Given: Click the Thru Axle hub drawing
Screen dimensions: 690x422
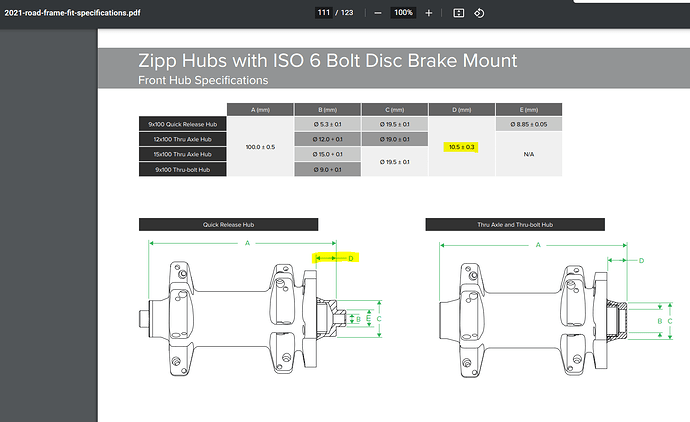Looking at the screenshot, I should pos(533,320).
